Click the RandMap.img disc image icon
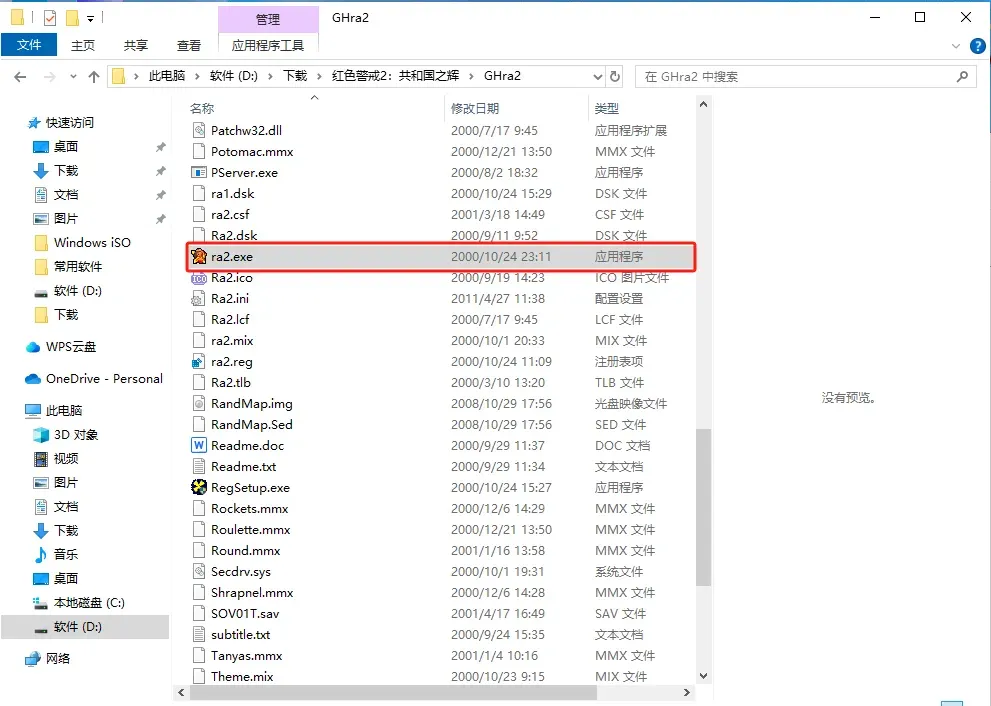The height and width of the screenshot is (706, 991). 199,403
